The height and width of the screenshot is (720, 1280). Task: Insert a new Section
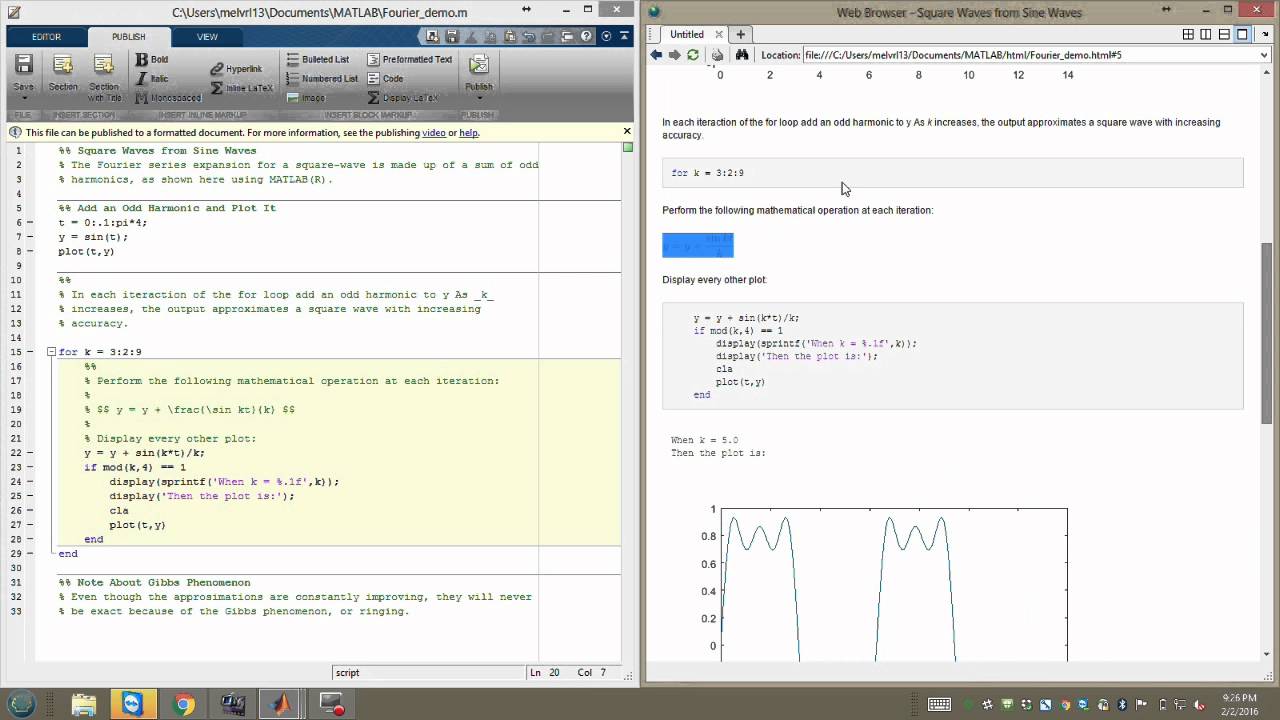tap(63, 73)
